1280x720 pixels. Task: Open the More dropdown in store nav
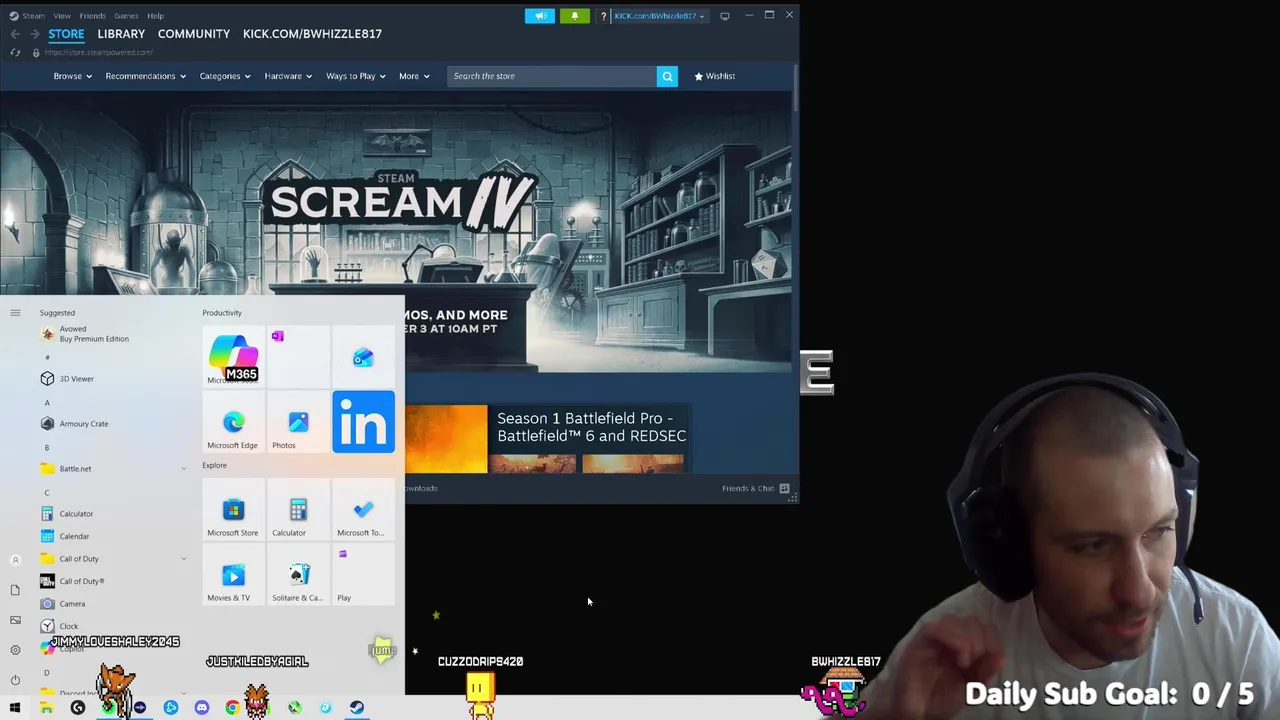click(414, 76)
